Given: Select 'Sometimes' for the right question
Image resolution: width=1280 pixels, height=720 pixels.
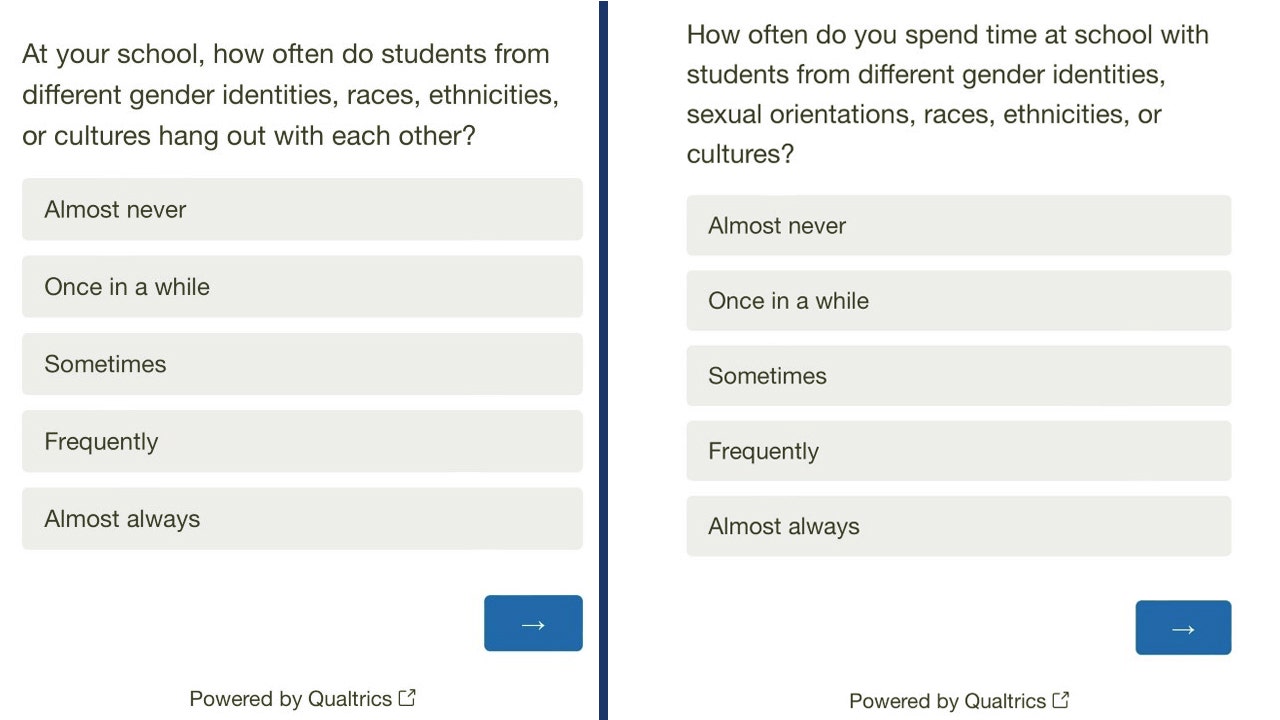Looking at the screenshot, I should [958, 375].
